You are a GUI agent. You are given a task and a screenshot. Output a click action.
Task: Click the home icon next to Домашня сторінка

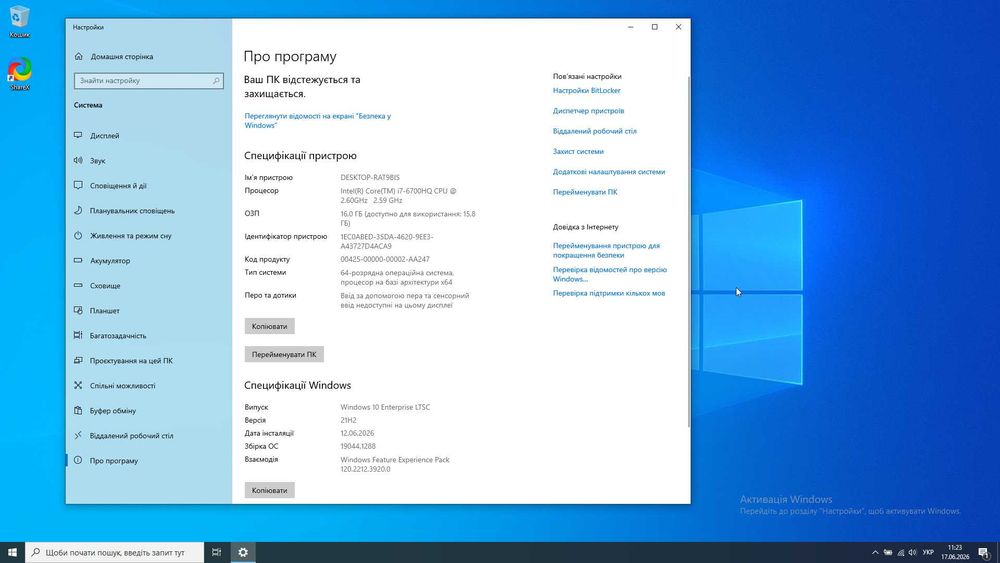78,56
